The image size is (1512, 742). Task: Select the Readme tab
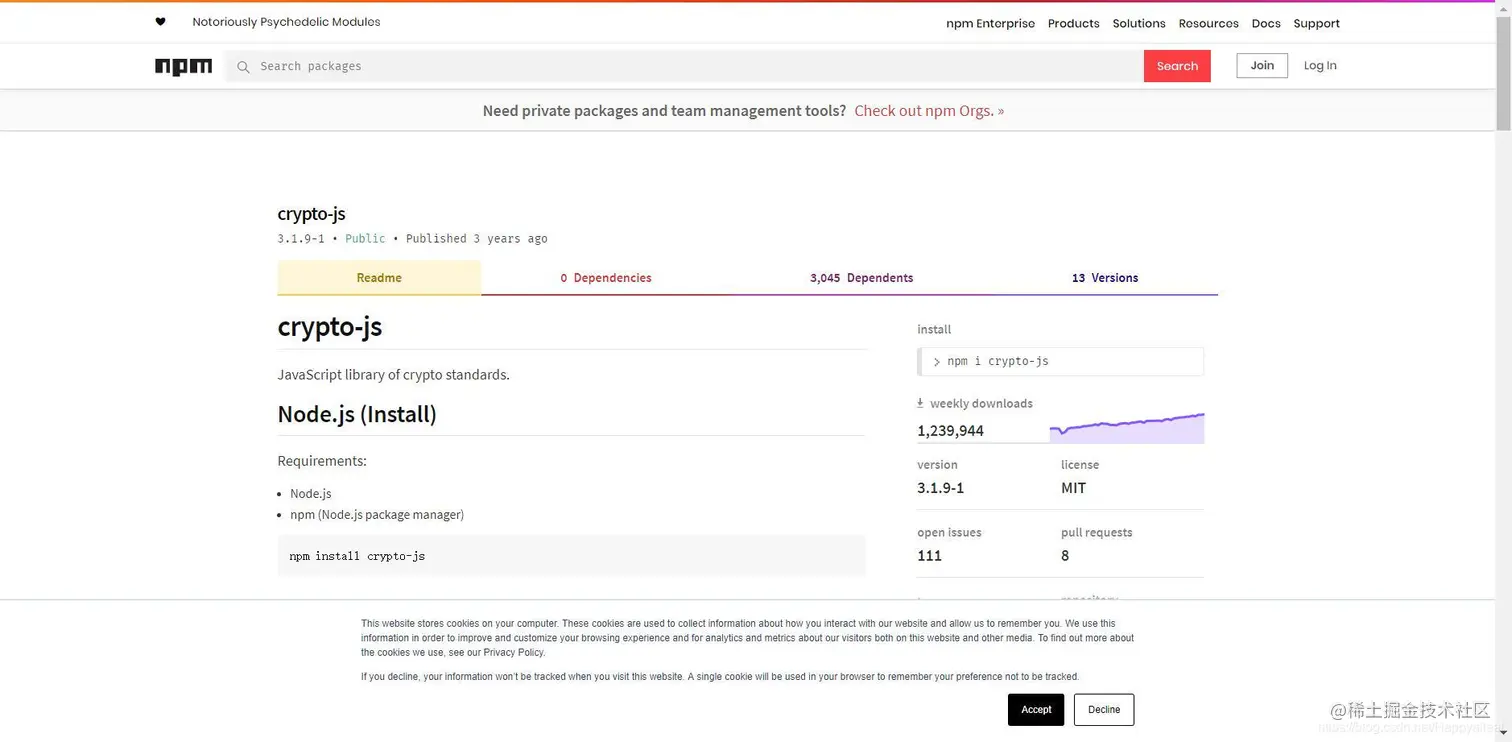pos(378,277)
